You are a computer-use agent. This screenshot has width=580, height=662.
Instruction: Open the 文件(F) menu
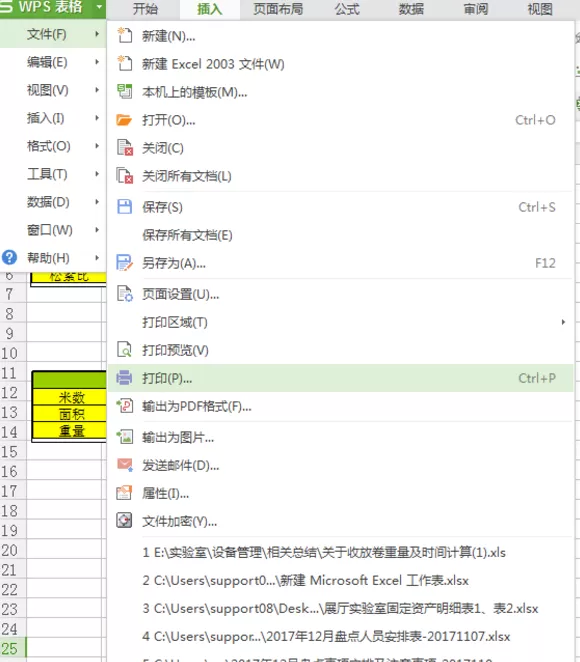click(53, 34)
